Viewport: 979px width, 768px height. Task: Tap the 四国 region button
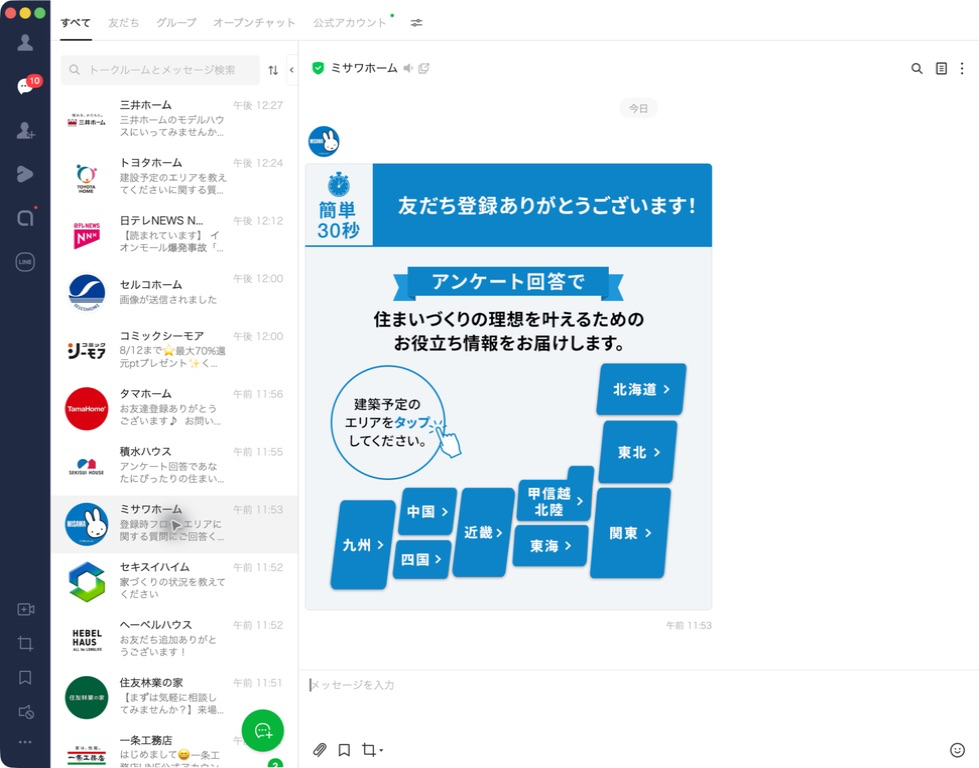coord(421,559)
